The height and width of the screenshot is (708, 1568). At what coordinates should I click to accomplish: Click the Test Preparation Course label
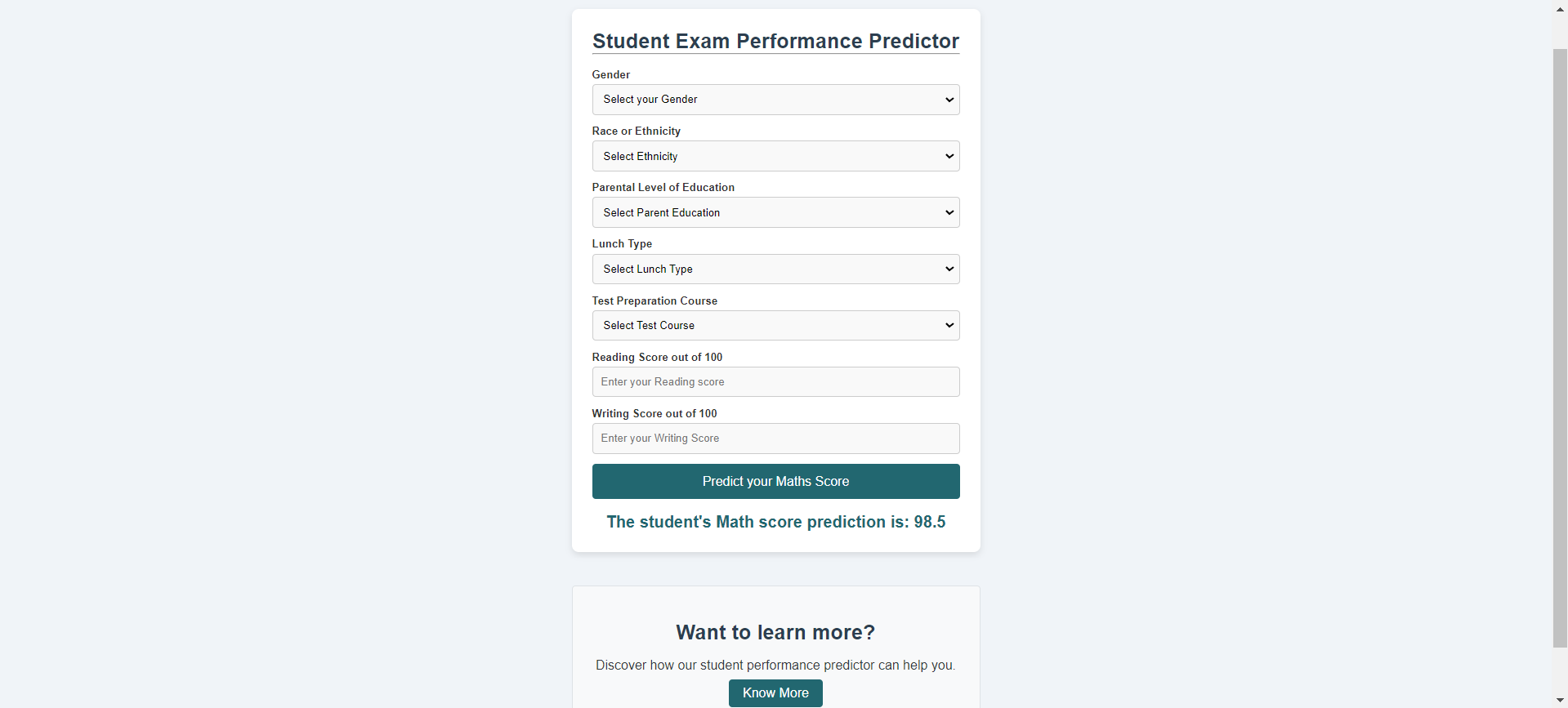(654, 301)
